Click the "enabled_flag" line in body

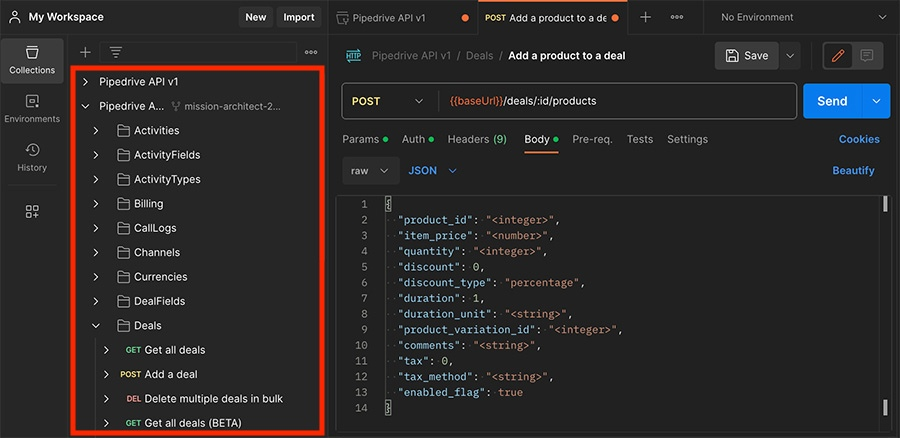460,393
